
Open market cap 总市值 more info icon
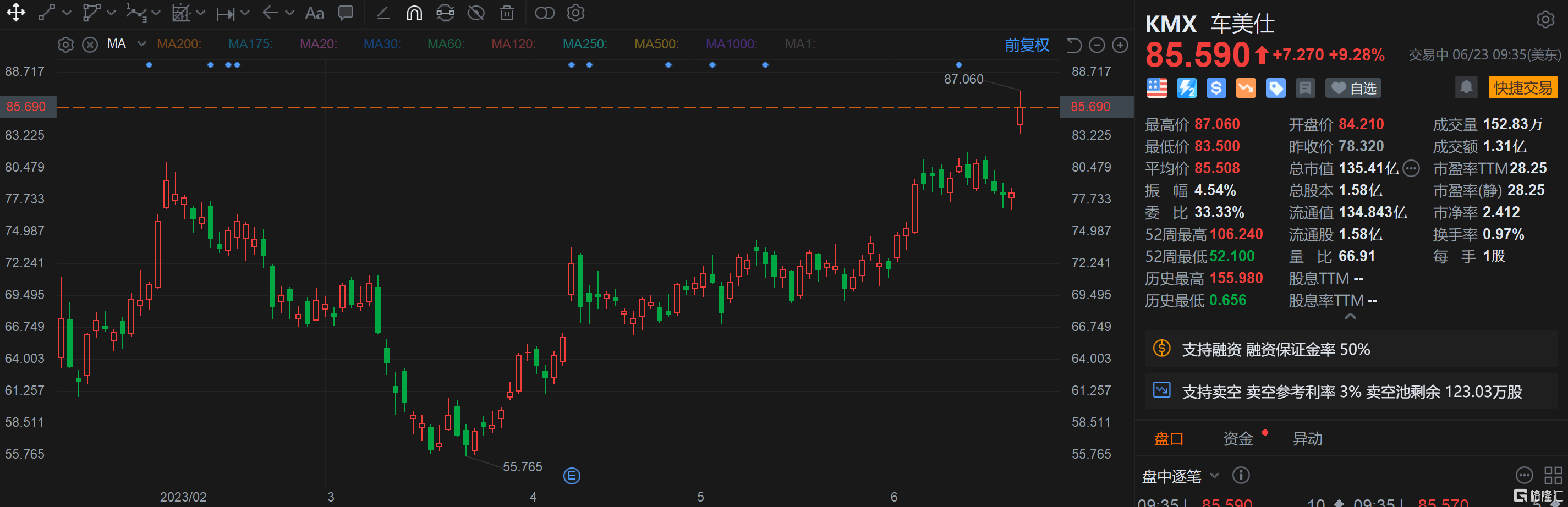(x=1411, y=169)
